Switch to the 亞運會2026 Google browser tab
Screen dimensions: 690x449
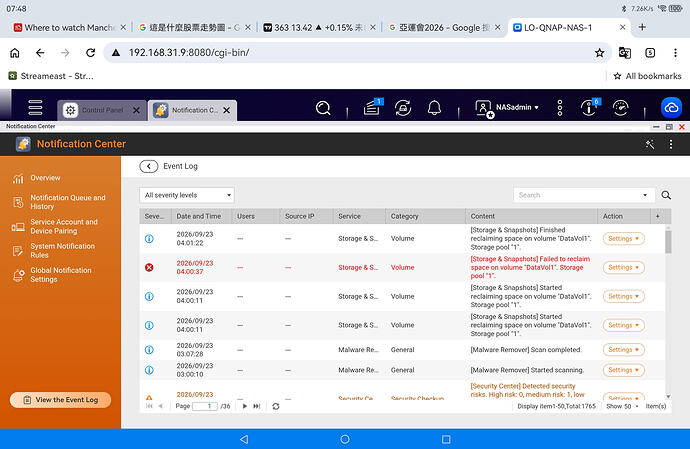point(444,28)
